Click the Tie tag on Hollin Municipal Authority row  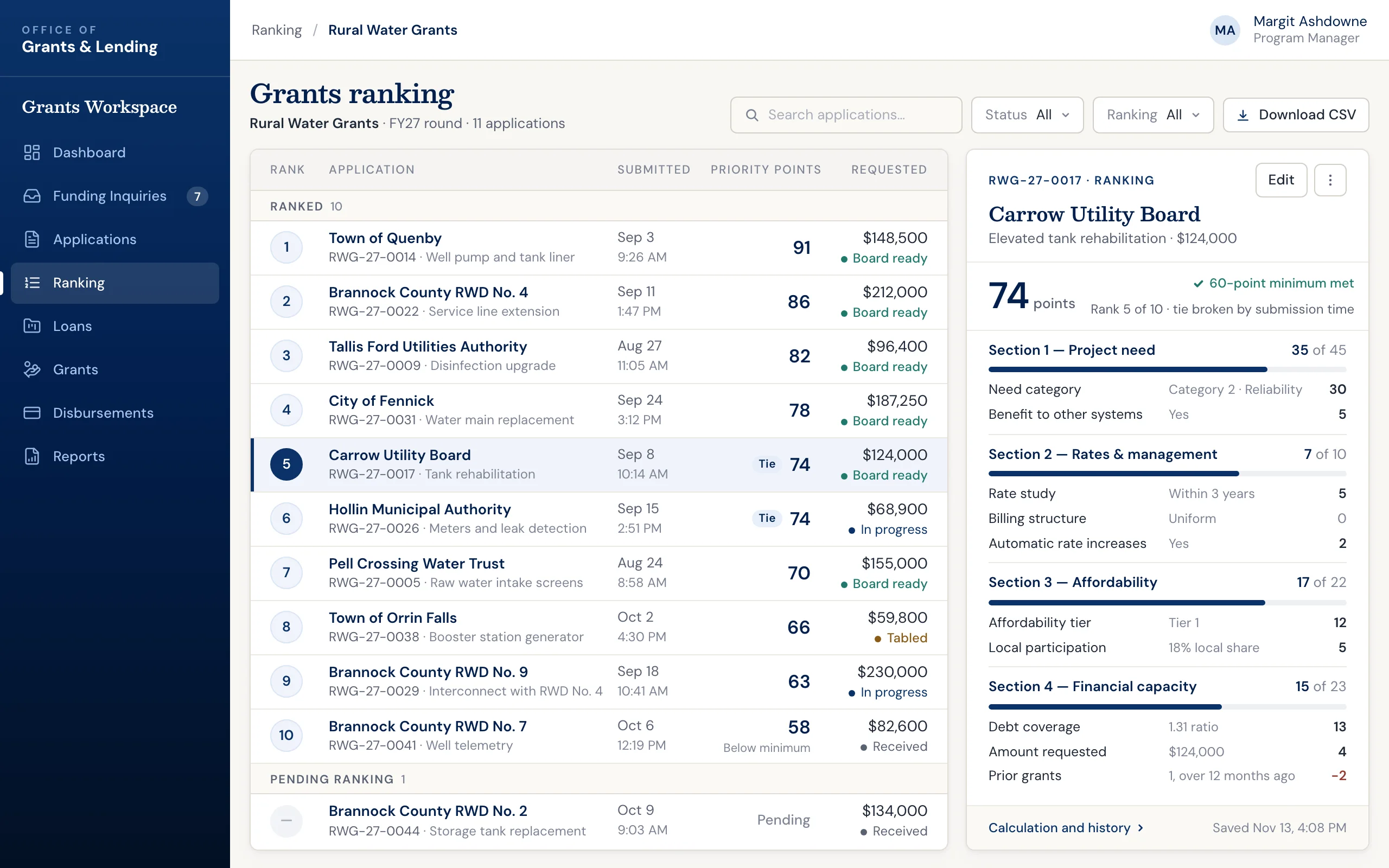point(767,518)
